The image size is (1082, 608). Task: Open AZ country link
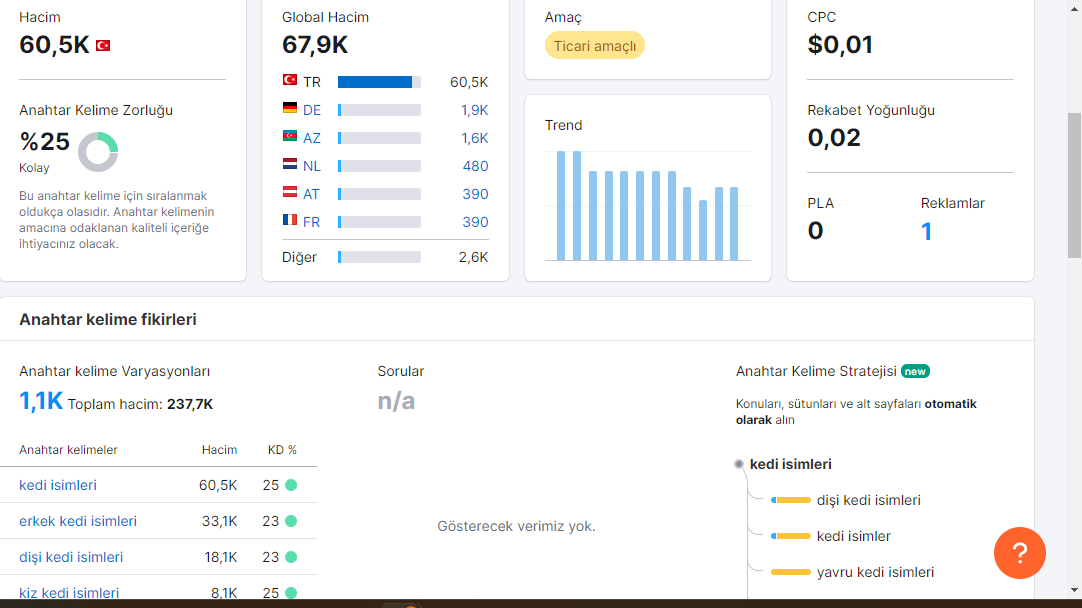pos(312,138)
